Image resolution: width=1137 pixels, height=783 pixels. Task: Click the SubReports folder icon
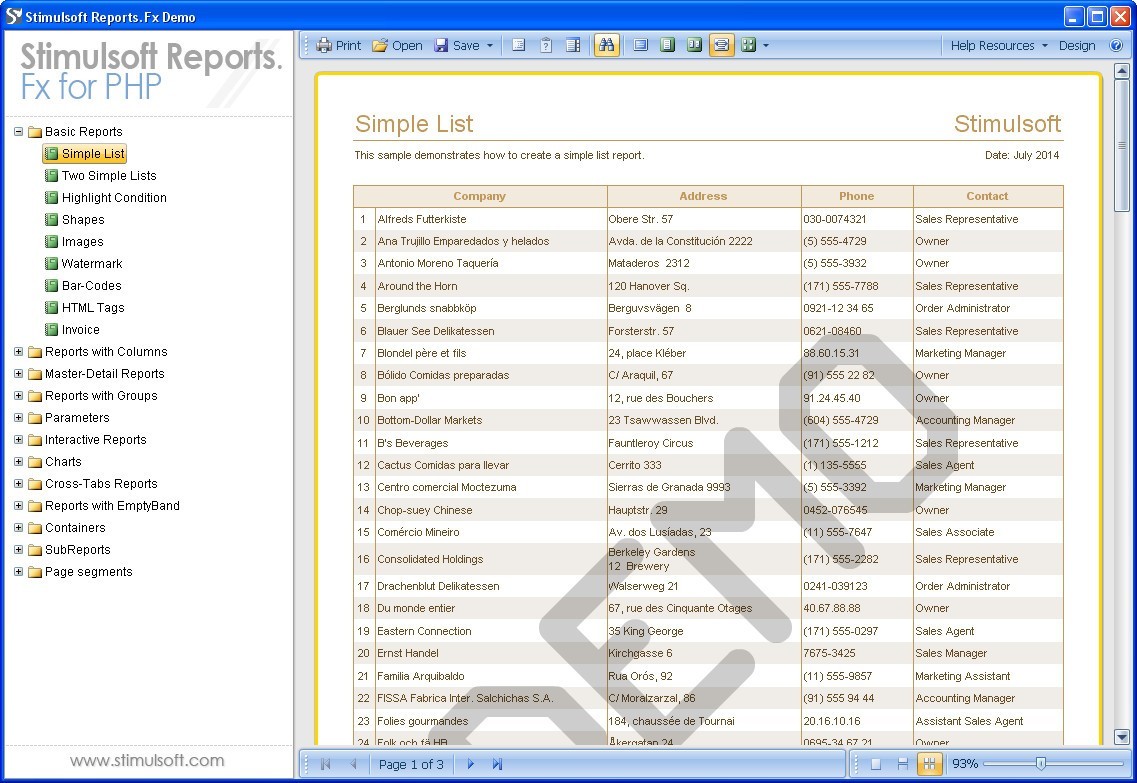click(35, 550)
